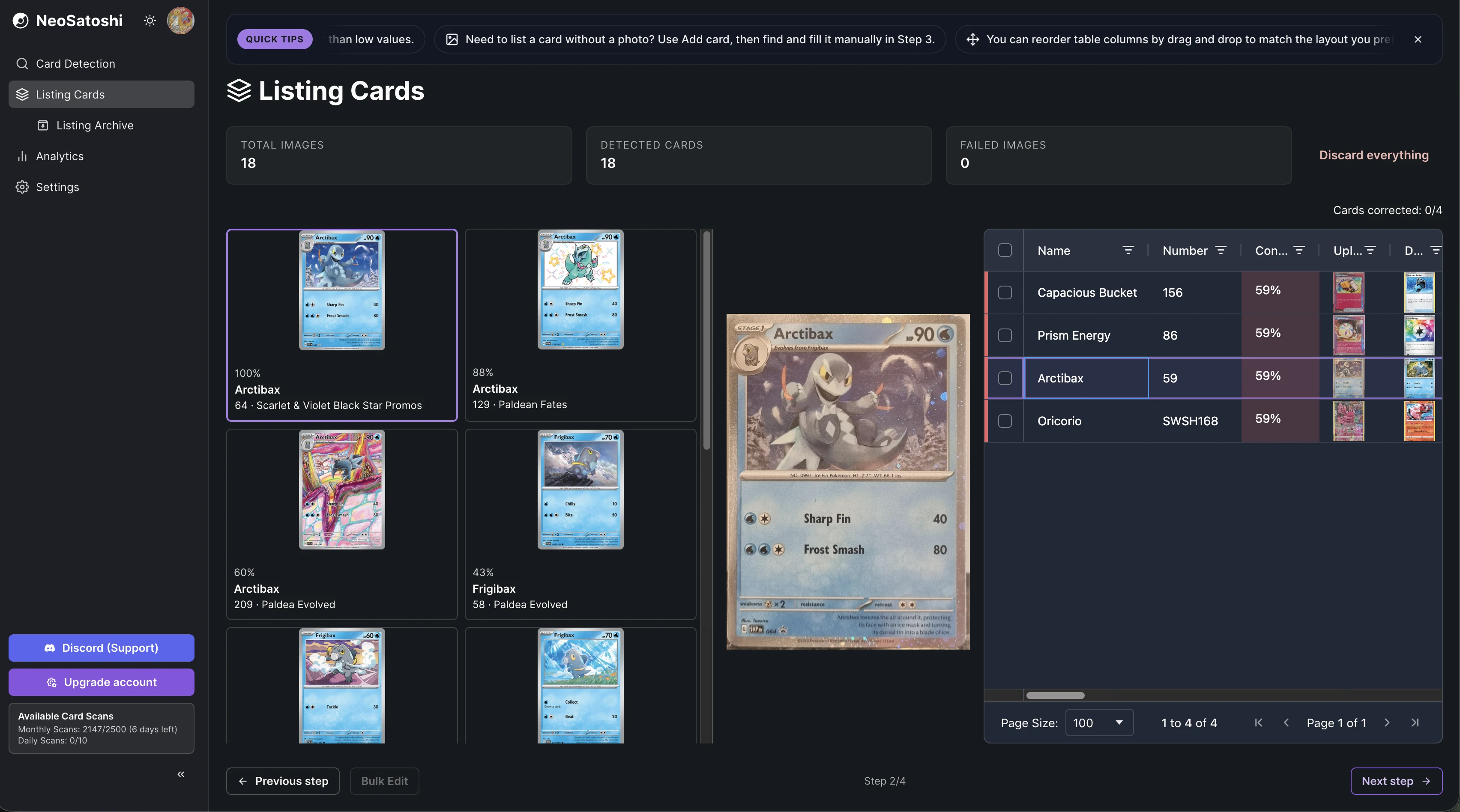Tick the Oricorio row checkbox
This screenshot has width=1460, height=812.
coord(1005,421)
